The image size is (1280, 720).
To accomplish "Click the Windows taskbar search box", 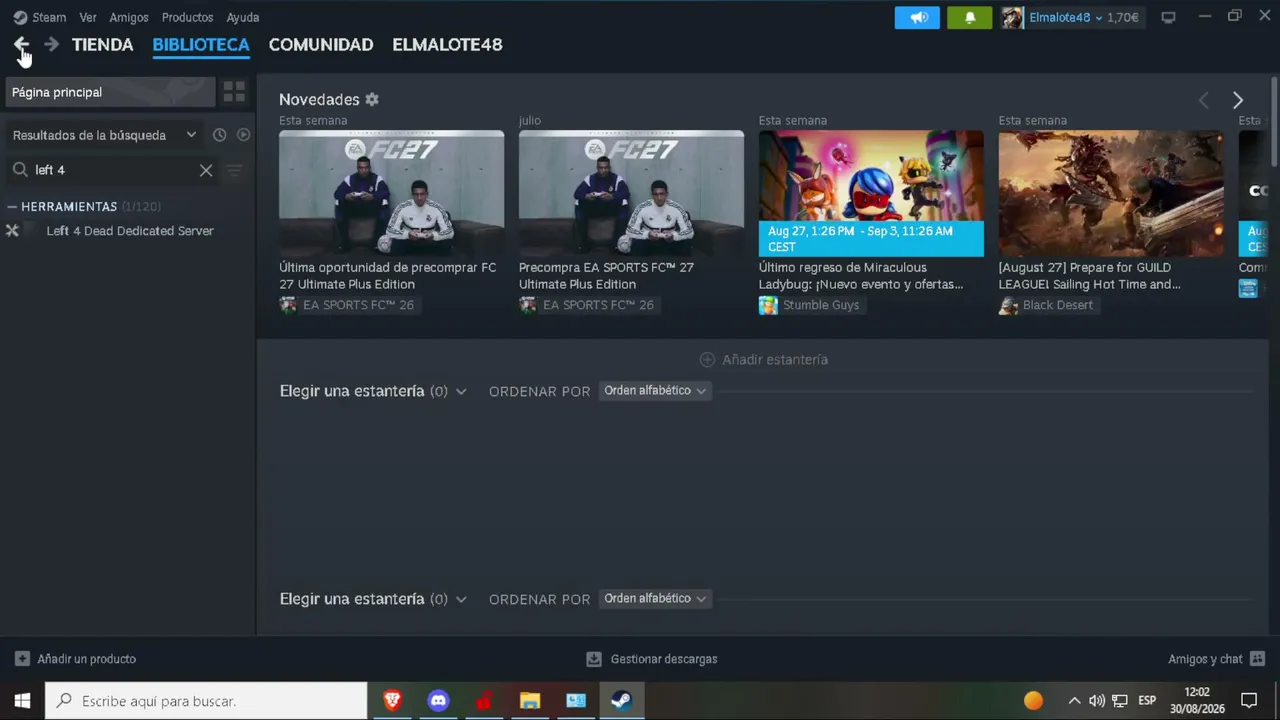I will click(x=207, y=701).
